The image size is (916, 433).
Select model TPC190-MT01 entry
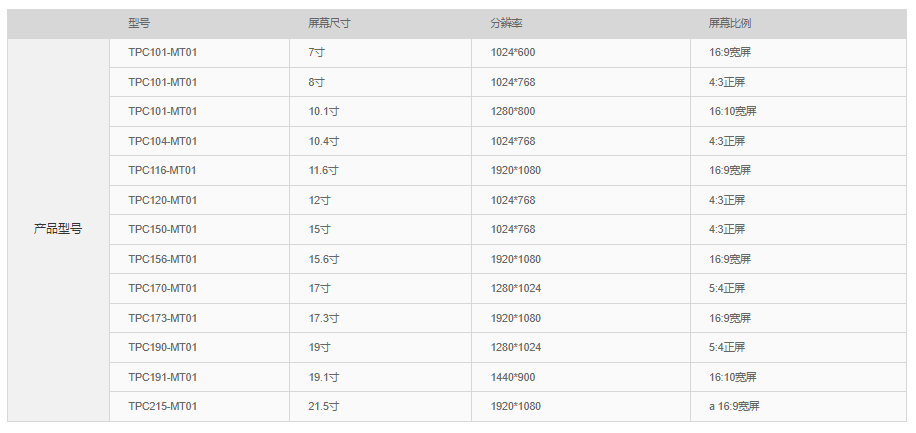[x=163, y=347]
